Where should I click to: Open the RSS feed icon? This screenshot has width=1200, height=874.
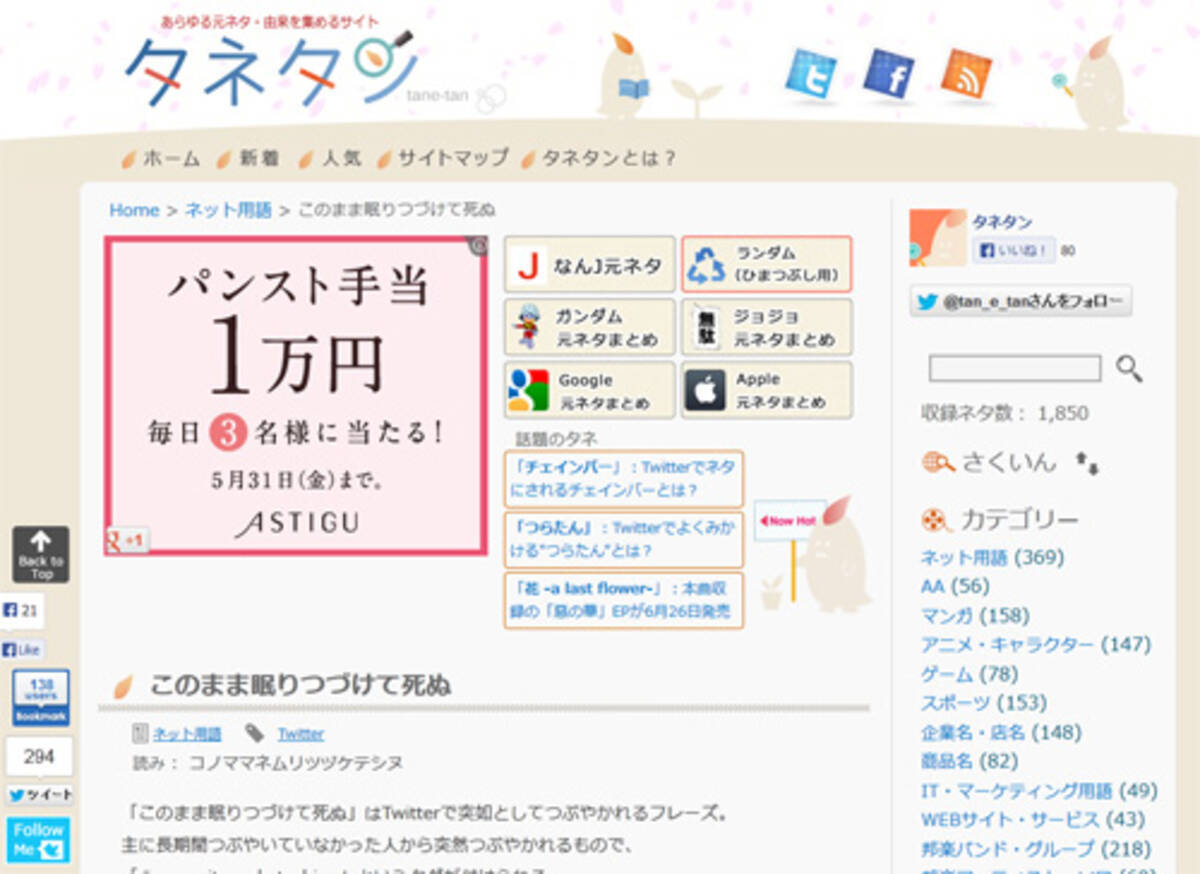(x=966, y=74)
